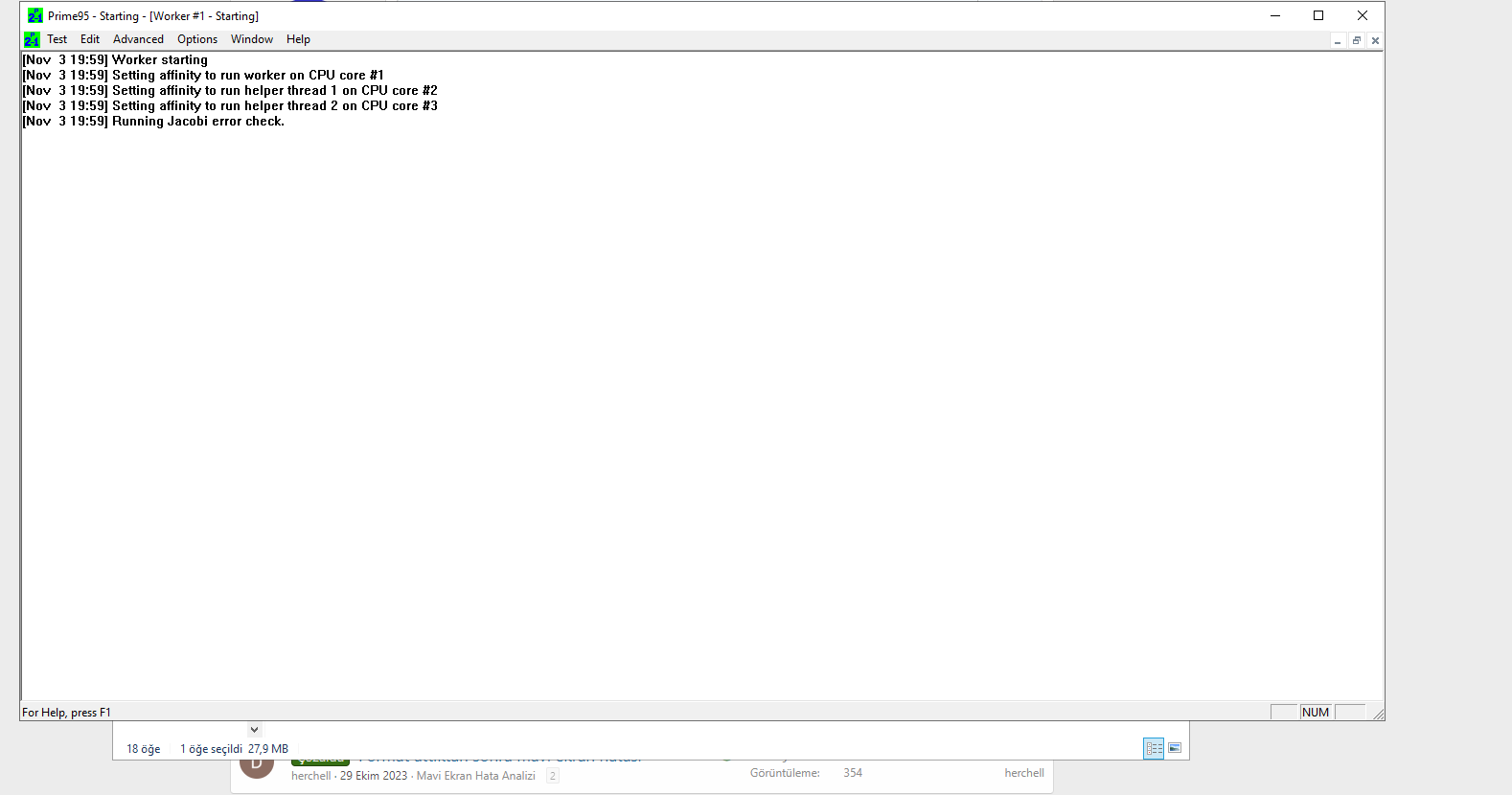Click '1 öğe seçildi 27,9 MB' status text

click(234, 749)
